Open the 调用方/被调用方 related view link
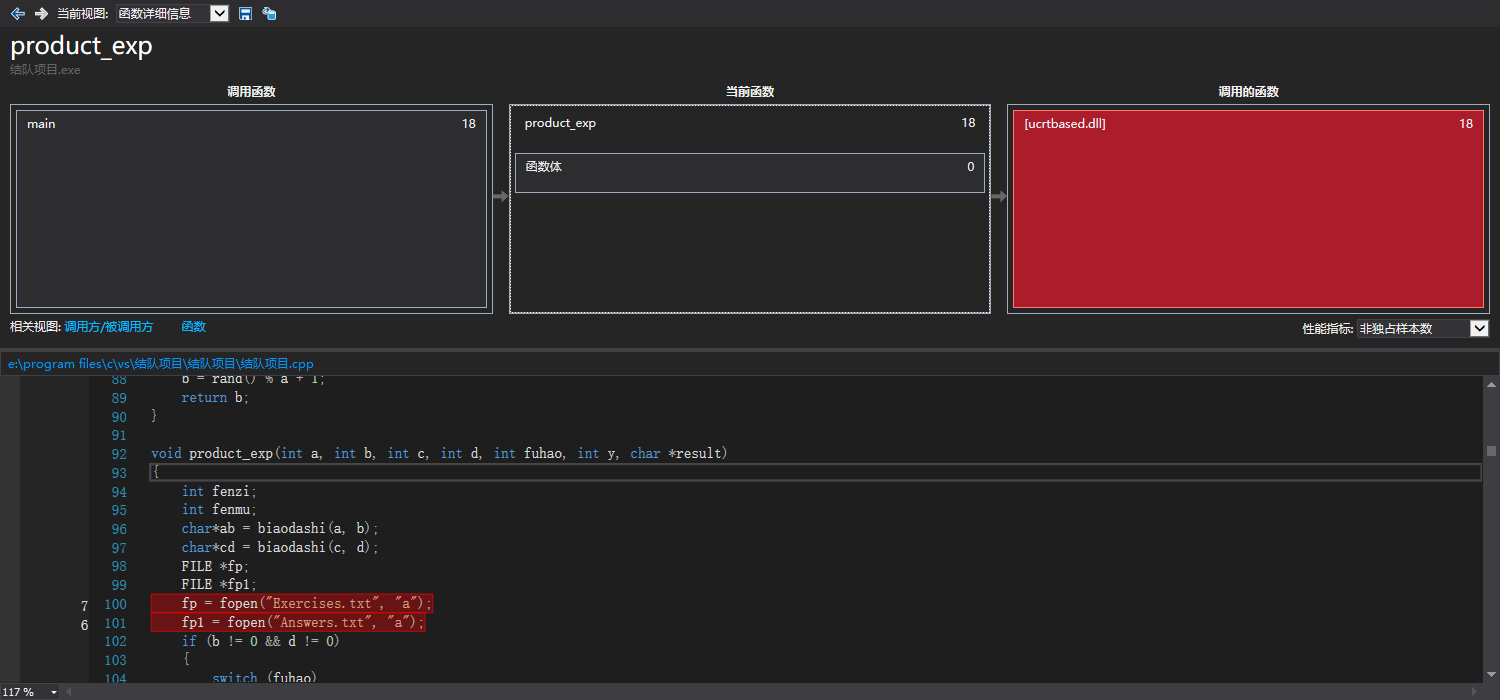The image size is (1500, 700). click(x=108, y=327)
